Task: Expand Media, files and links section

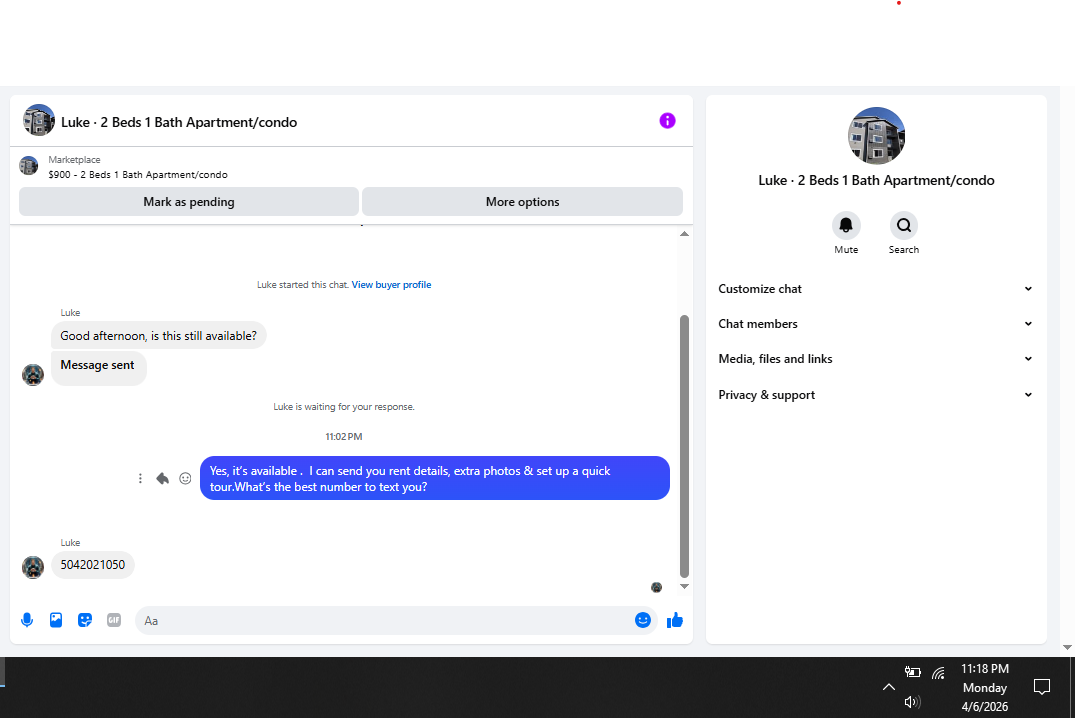Action: click(875, 359)
